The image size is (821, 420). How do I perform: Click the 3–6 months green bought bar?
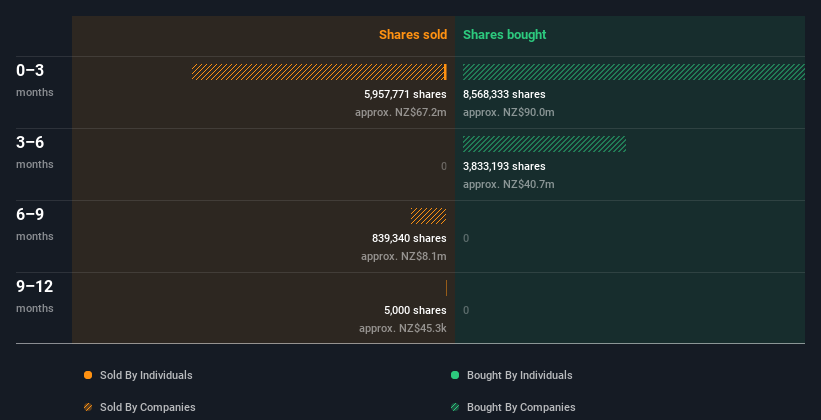[544, 143]
